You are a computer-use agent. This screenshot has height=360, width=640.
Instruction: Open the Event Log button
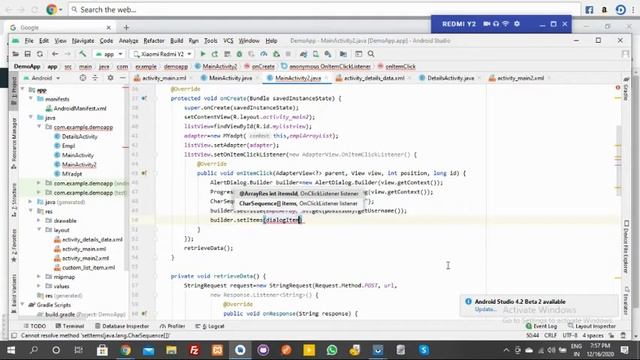[x=542, y=326]
